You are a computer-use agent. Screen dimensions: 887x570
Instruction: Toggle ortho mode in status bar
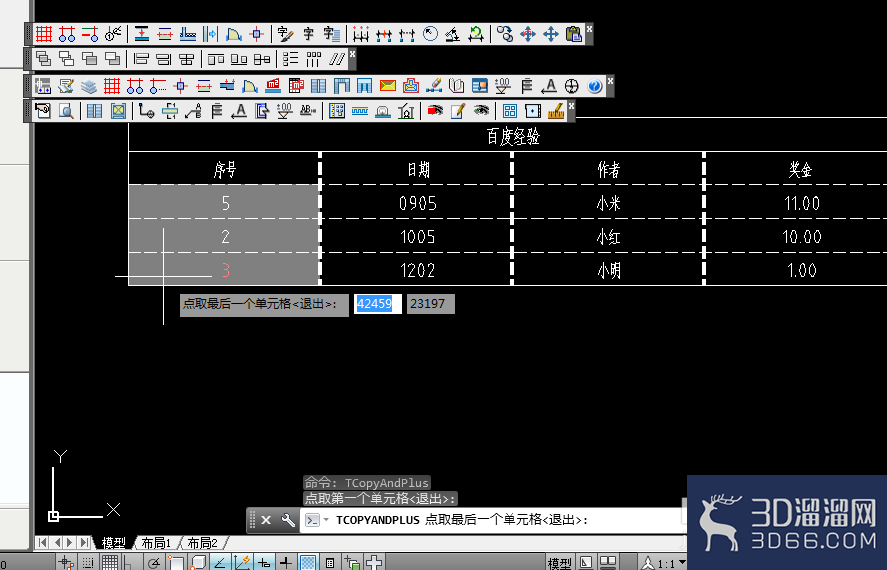130,563
